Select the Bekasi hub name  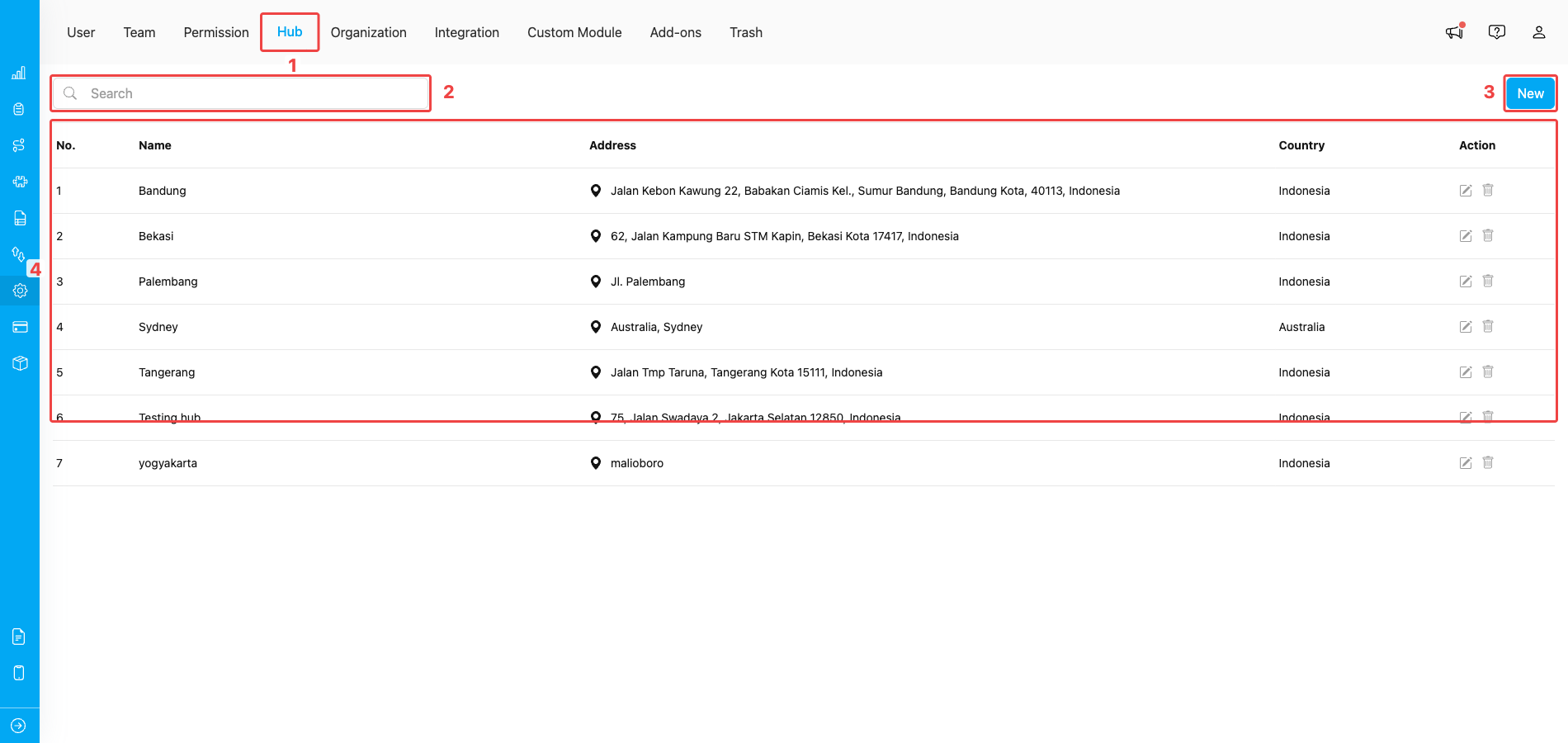click(x=156, y=236)
